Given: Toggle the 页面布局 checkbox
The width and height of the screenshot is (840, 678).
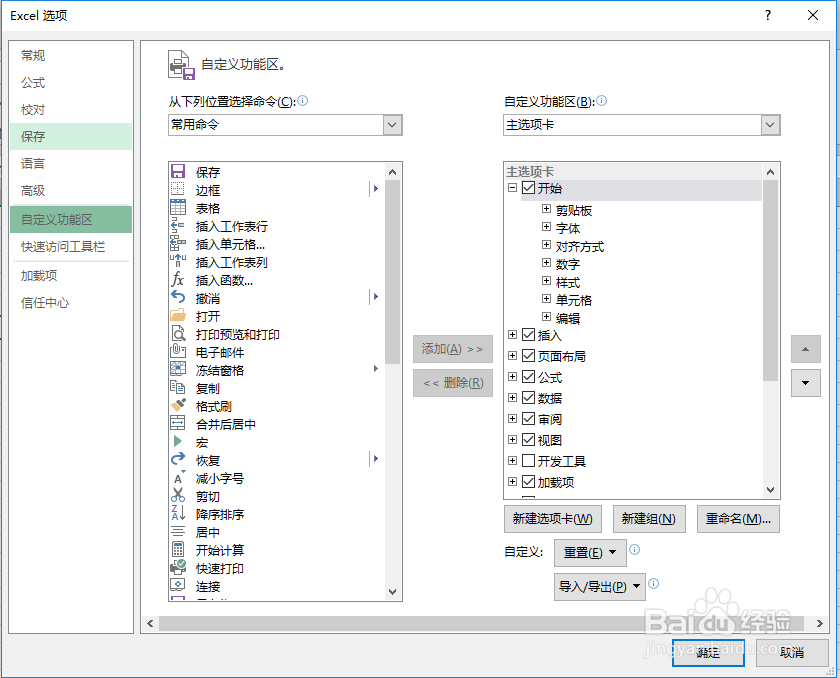Looking at the screenshot, I should (528, 356).
